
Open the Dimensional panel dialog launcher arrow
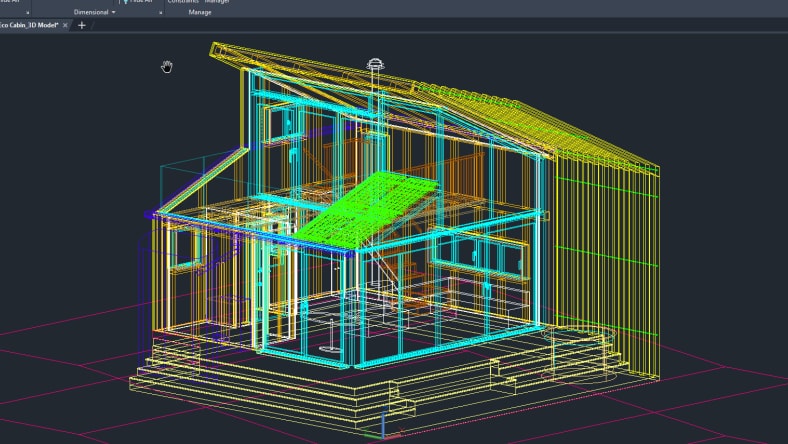pos(160,13)
